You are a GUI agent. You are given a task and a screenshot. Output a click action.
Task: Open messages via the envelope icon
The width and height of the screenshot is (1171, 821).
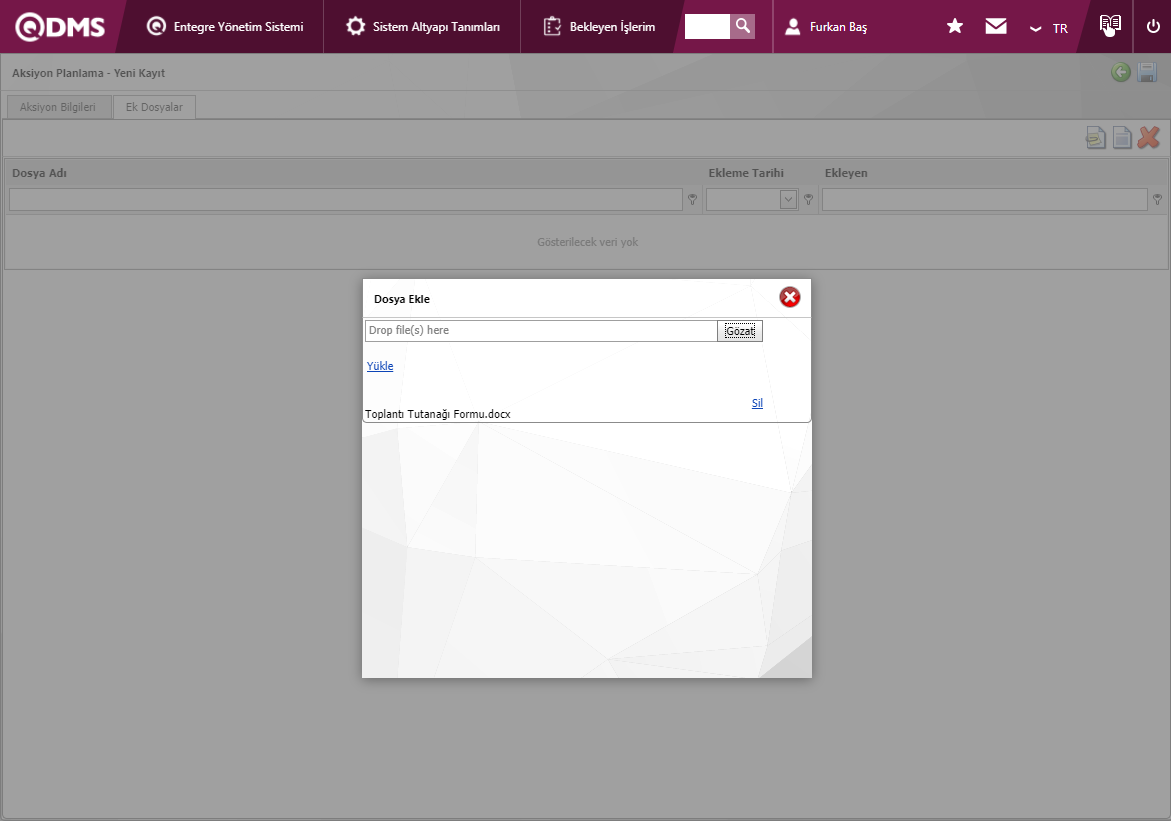(x=996, y=27)
